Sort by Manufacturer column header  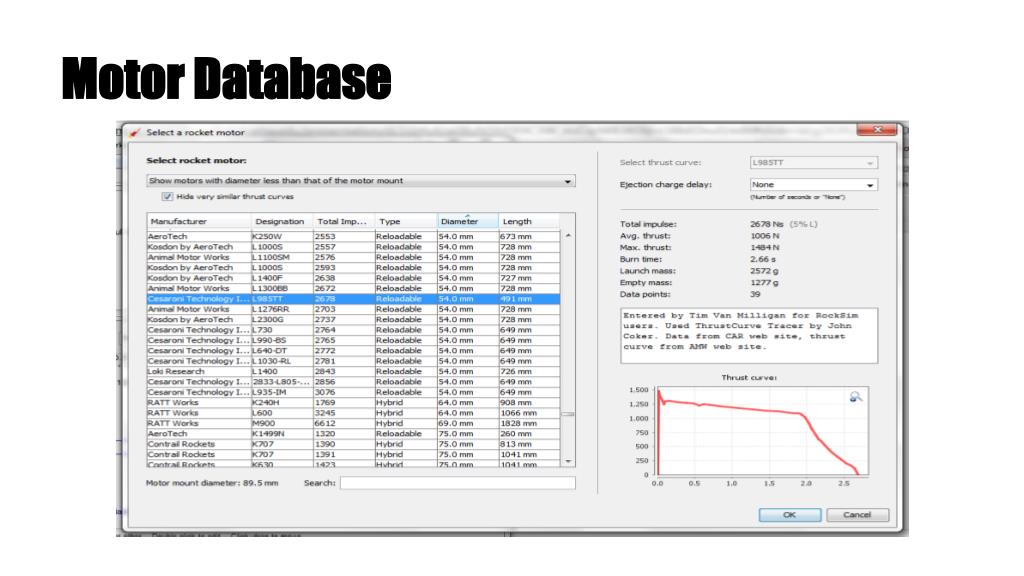click(x=199, y=221)
